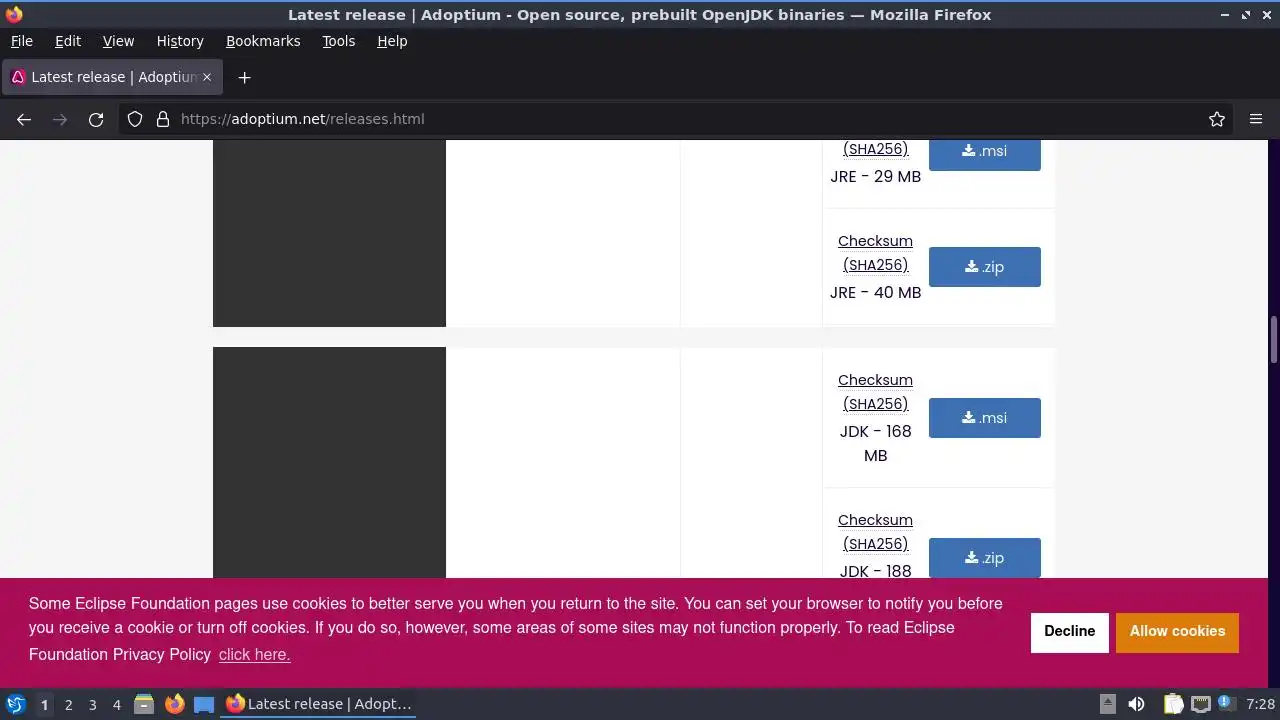This screenshot has width=1280, height=720.
Task: Click the show desktop icon in taskbar
Action: (204, 704)
